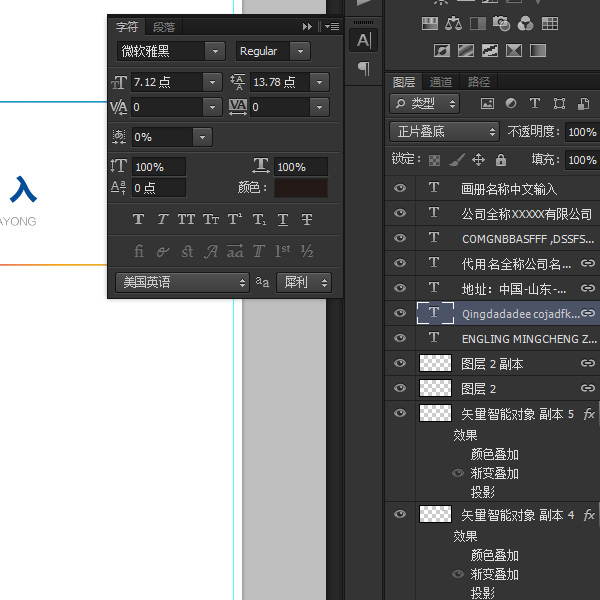Add Gradient Map adjustment icon
The height and width of the screenshot is (600, 600).
538,51
